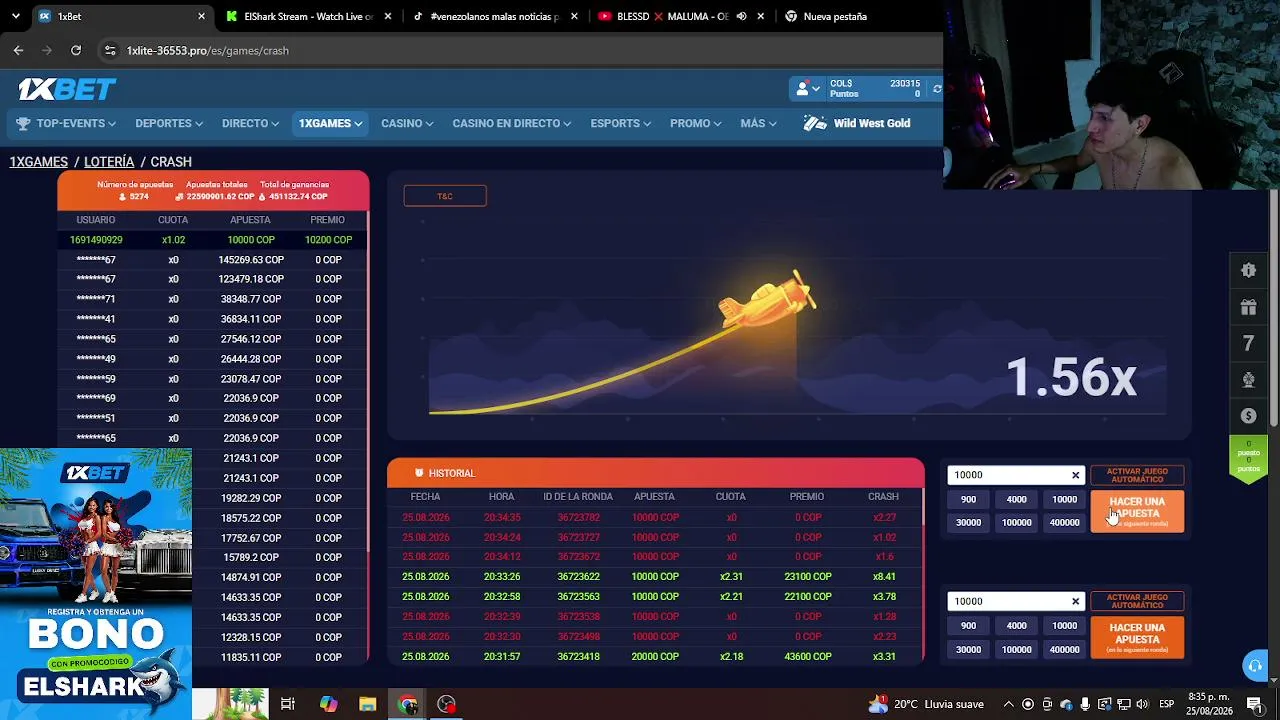Close the ElShark Stream tab

pyautogui.click(x=388, y=16)
